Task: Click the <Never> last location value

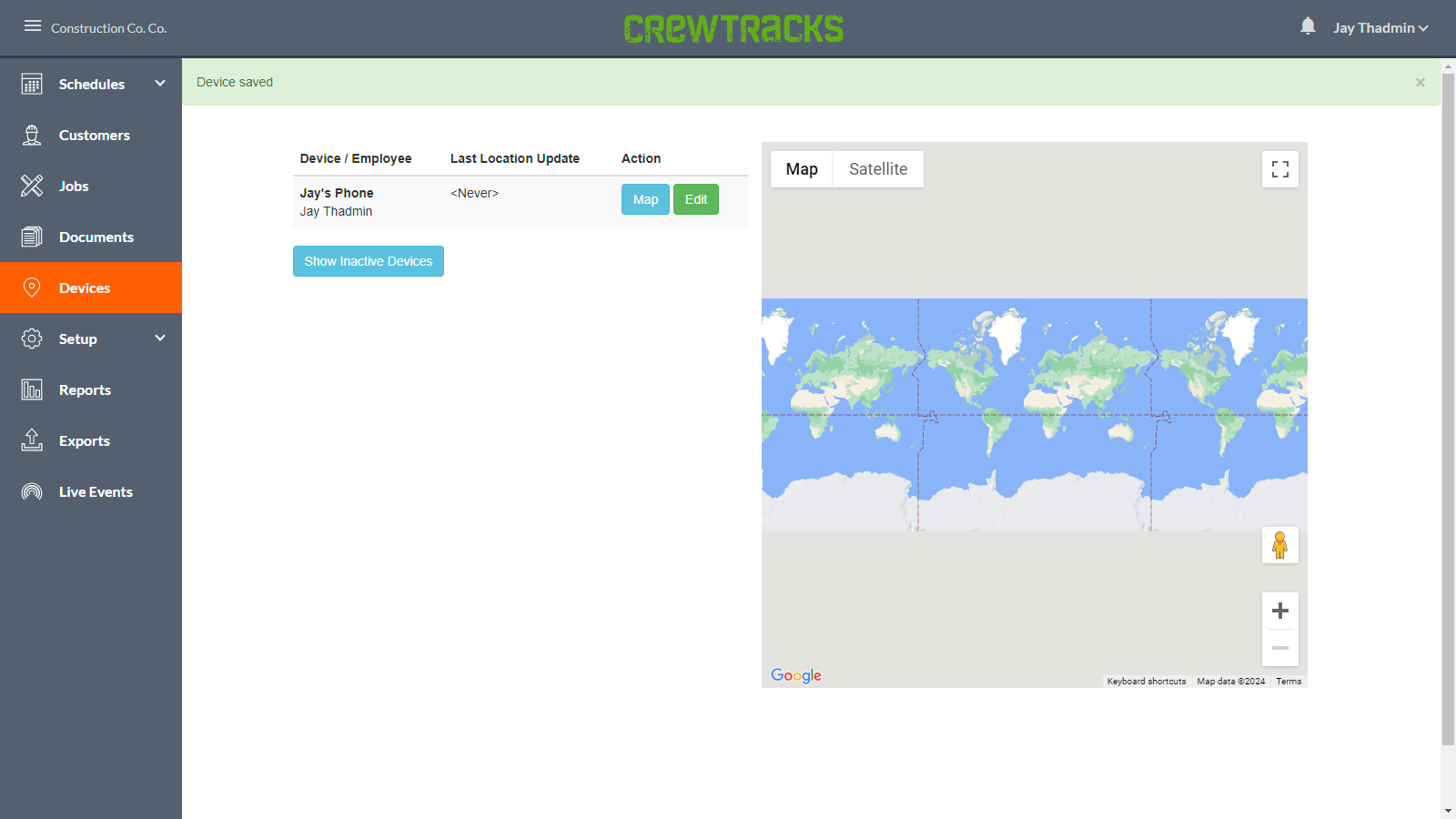Action: coord(474,193)
